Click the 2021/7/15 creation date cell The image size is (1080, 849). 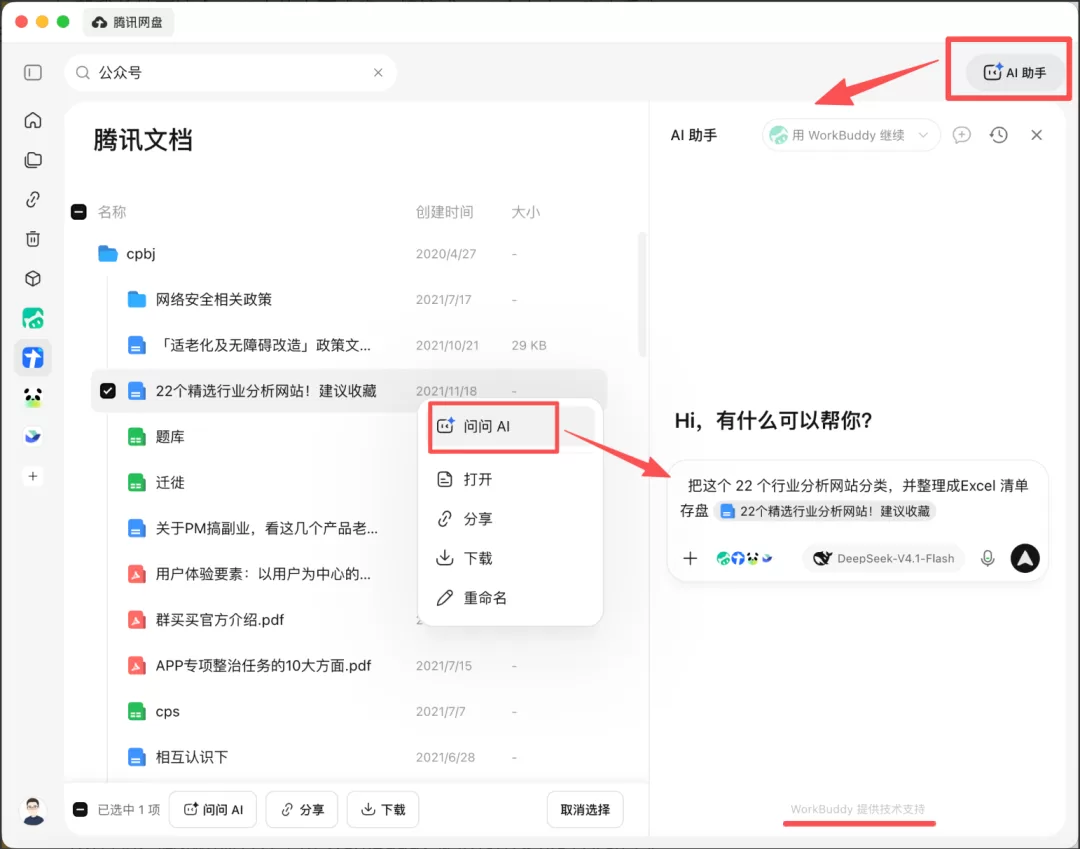pyautogui.click(x=444, y=666)
